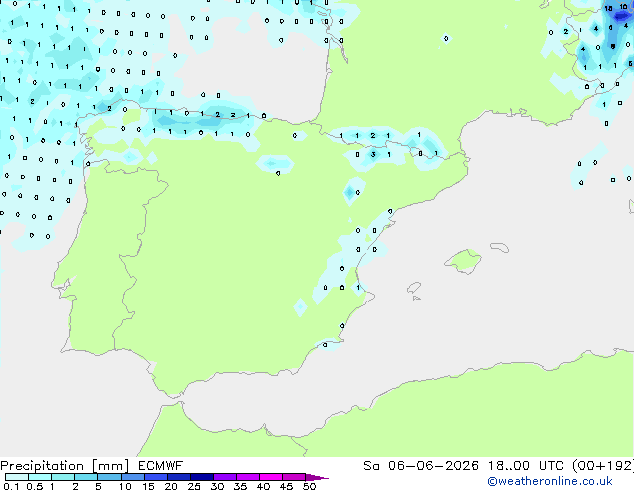Image resolution: width=634 pixels, height=490 pixels.
Task: Click the legend label '0.5'
Action: click(34, 486)
